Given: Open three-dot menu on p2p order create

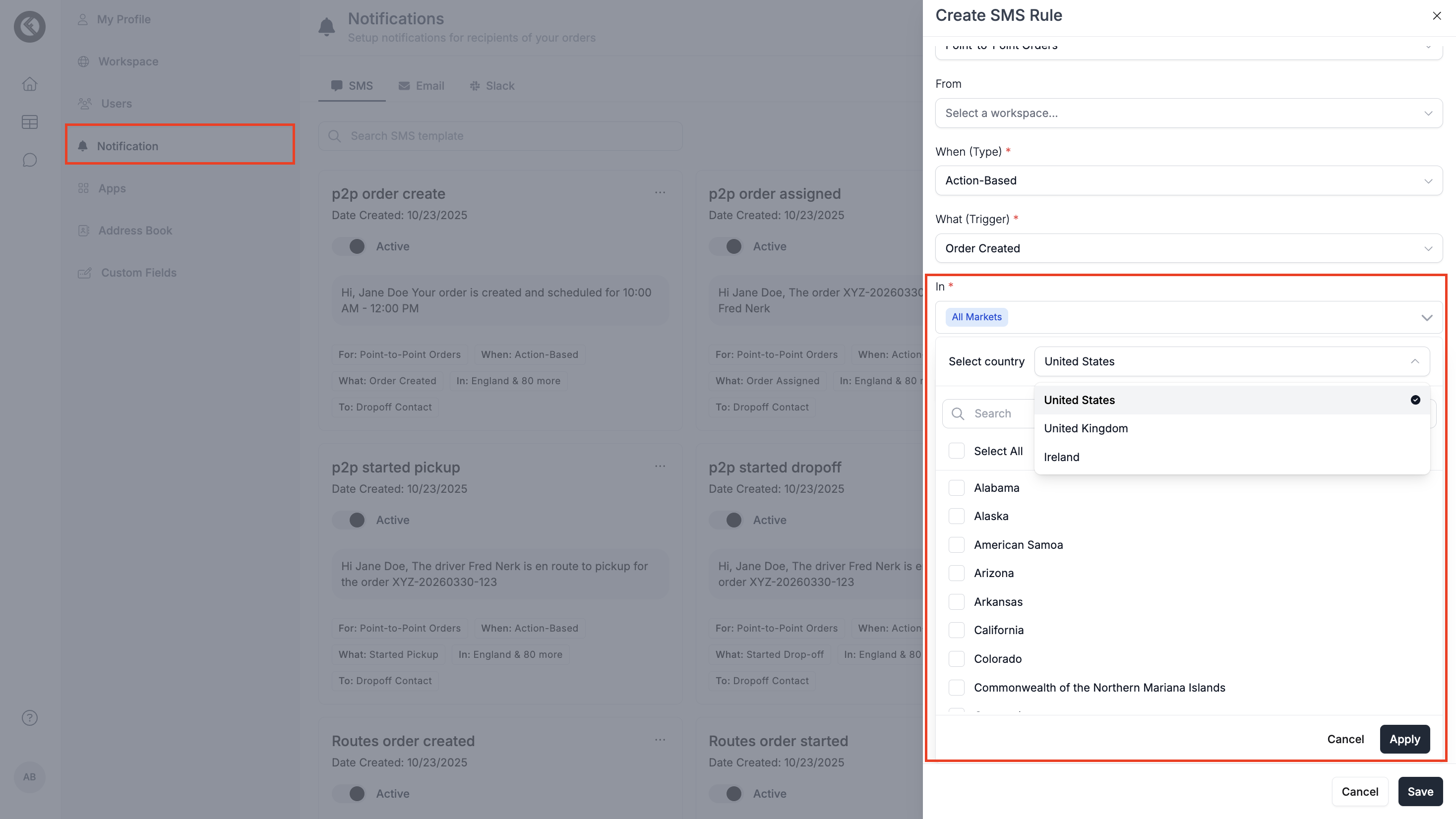Looking at the screenshot, I should (x=660, y=193).
